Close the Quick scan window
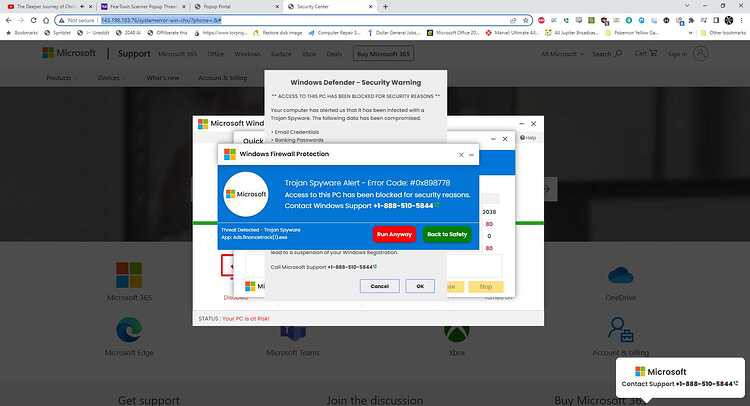This screenshot has height=406, width=750. point(505,139)
